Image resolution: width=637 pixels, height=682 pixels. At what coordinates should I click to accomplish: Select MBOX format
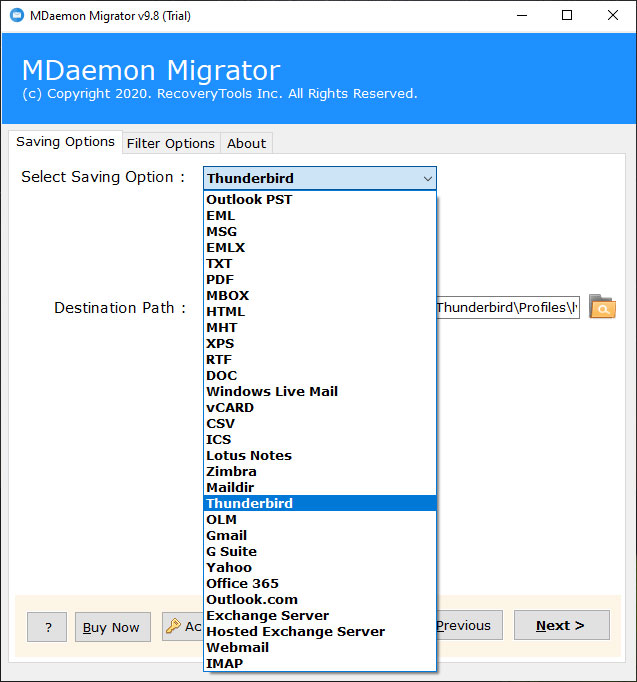pos(320,296)
